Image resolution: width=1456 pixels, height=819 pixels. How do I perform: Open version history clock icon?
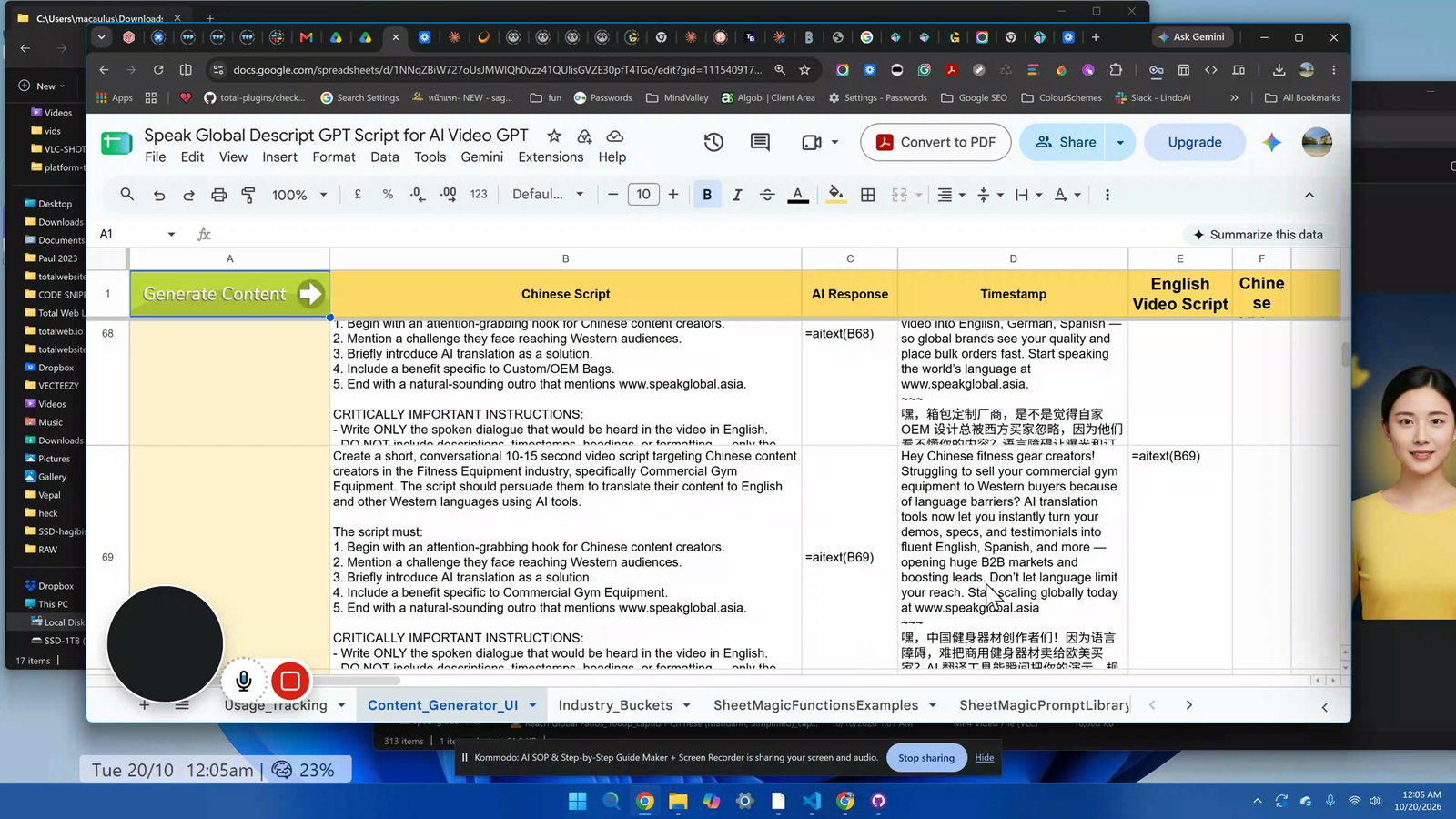[713, 142]
